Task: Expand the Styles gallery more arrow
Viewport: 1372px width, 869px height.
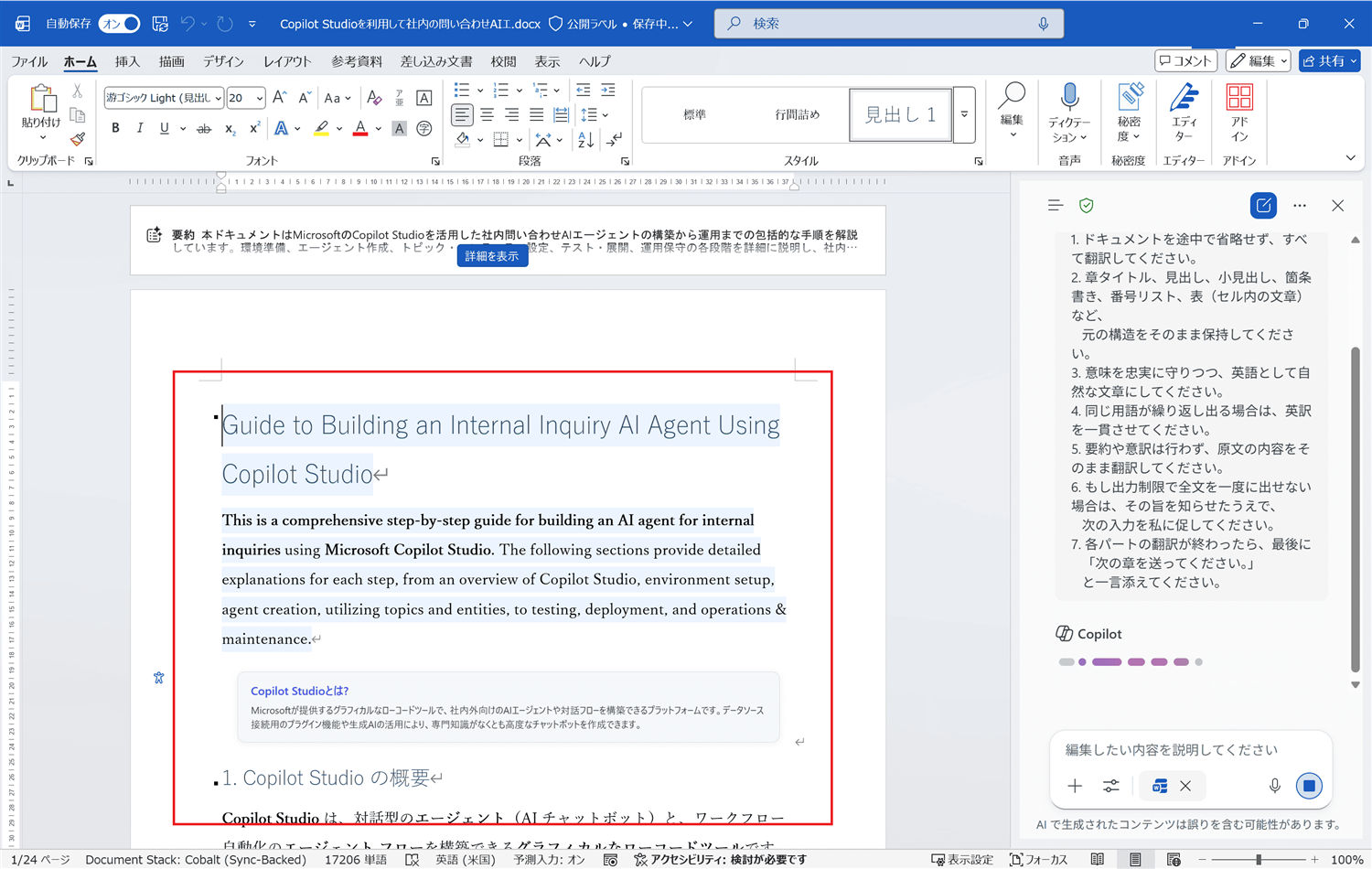Action: pos(964,114)
